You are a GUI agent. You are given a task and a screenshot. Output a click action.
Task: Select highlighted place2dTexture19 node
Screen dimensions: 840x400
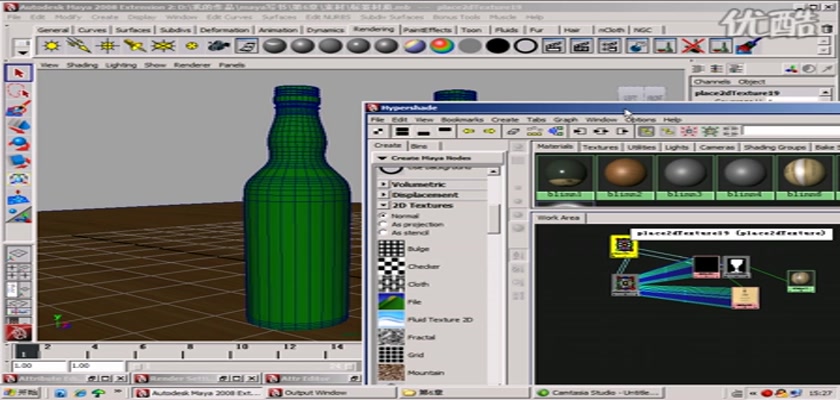624,246
